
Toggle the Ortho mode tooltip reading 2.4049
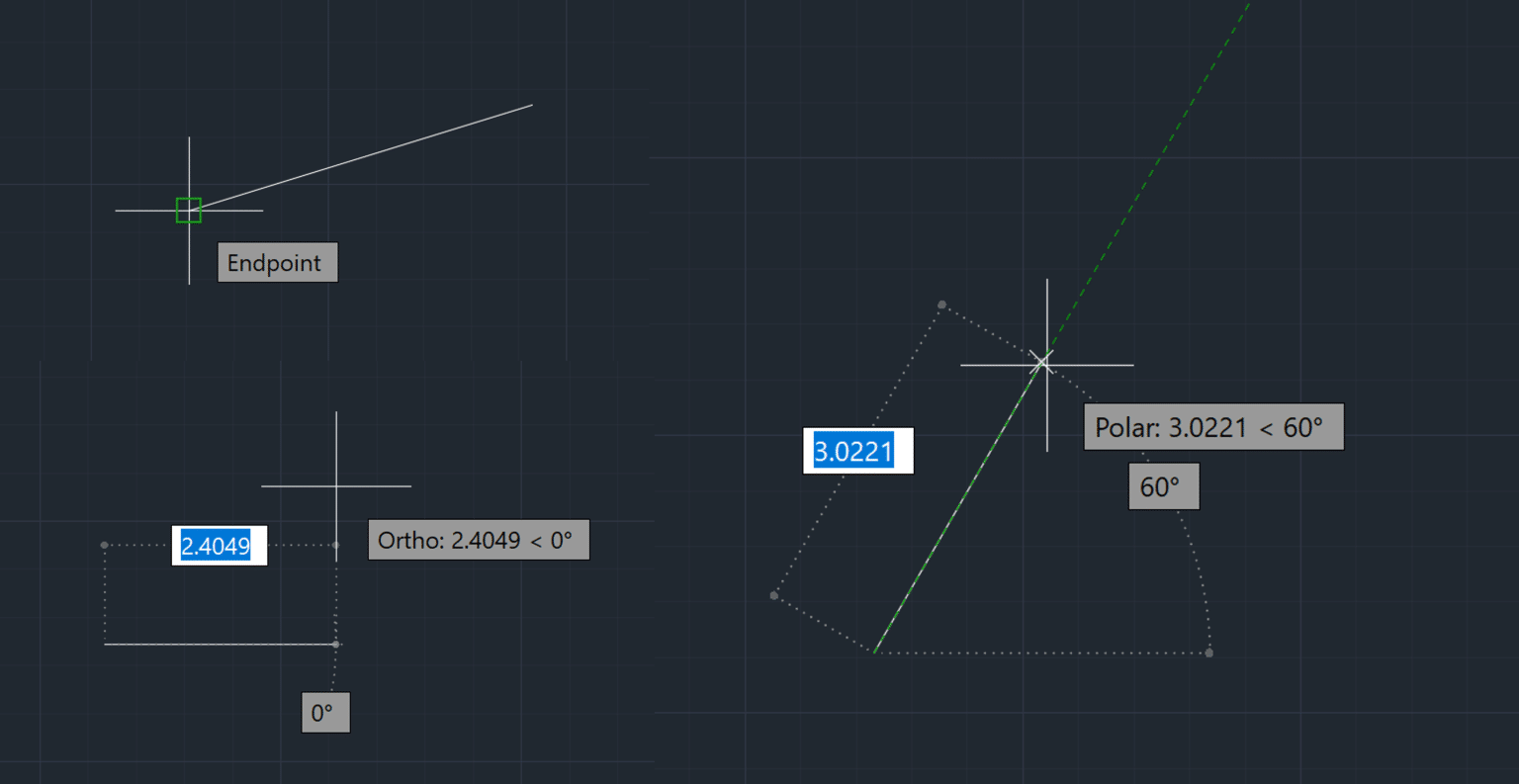(479, 540)
